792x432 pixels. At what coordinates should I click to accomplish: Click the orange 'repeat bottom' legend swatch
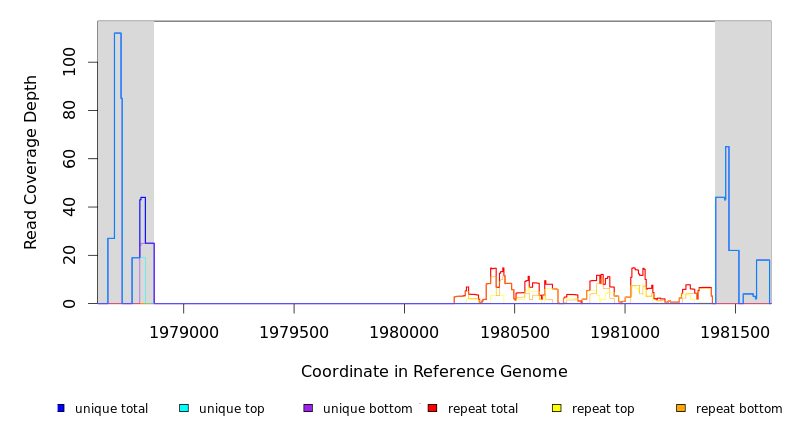[681, 408]
